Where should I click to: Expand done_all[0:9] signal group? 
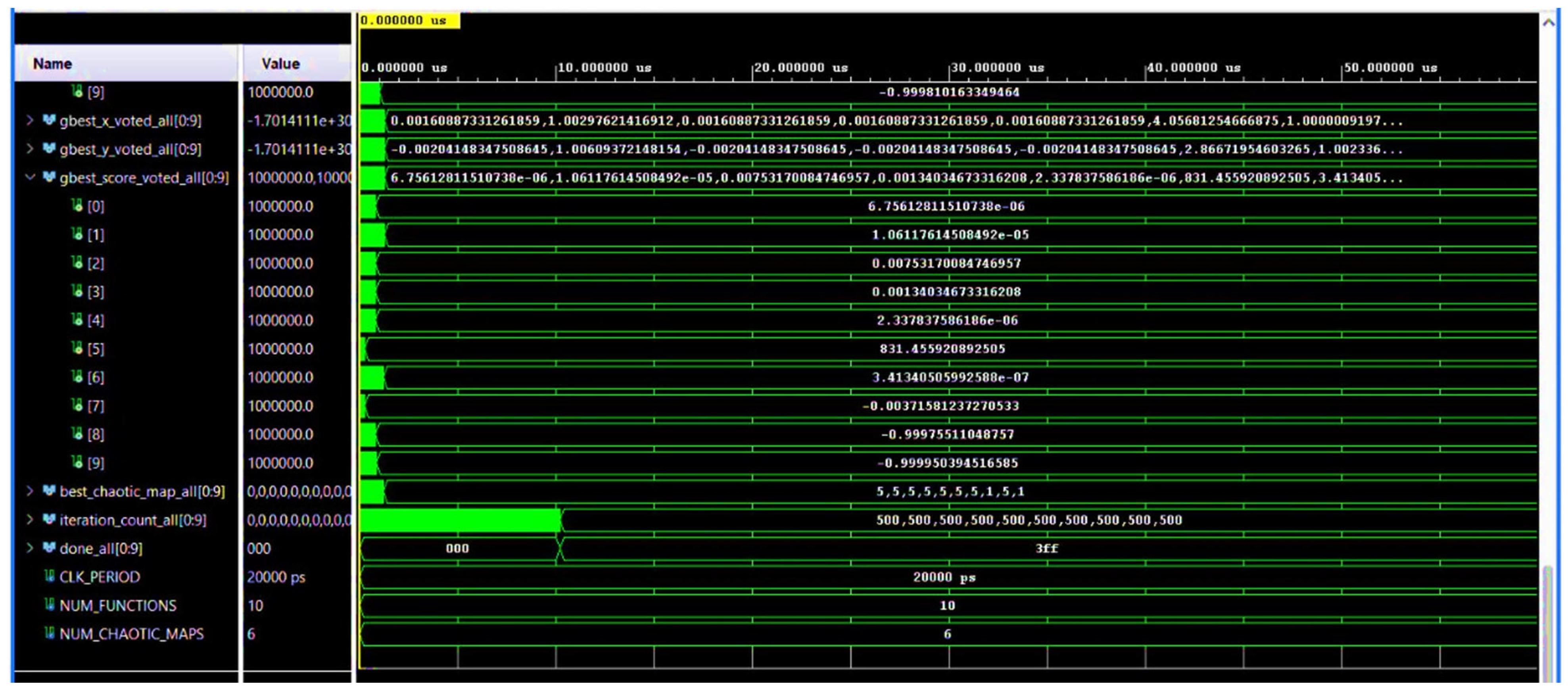[x=29, y=549]
